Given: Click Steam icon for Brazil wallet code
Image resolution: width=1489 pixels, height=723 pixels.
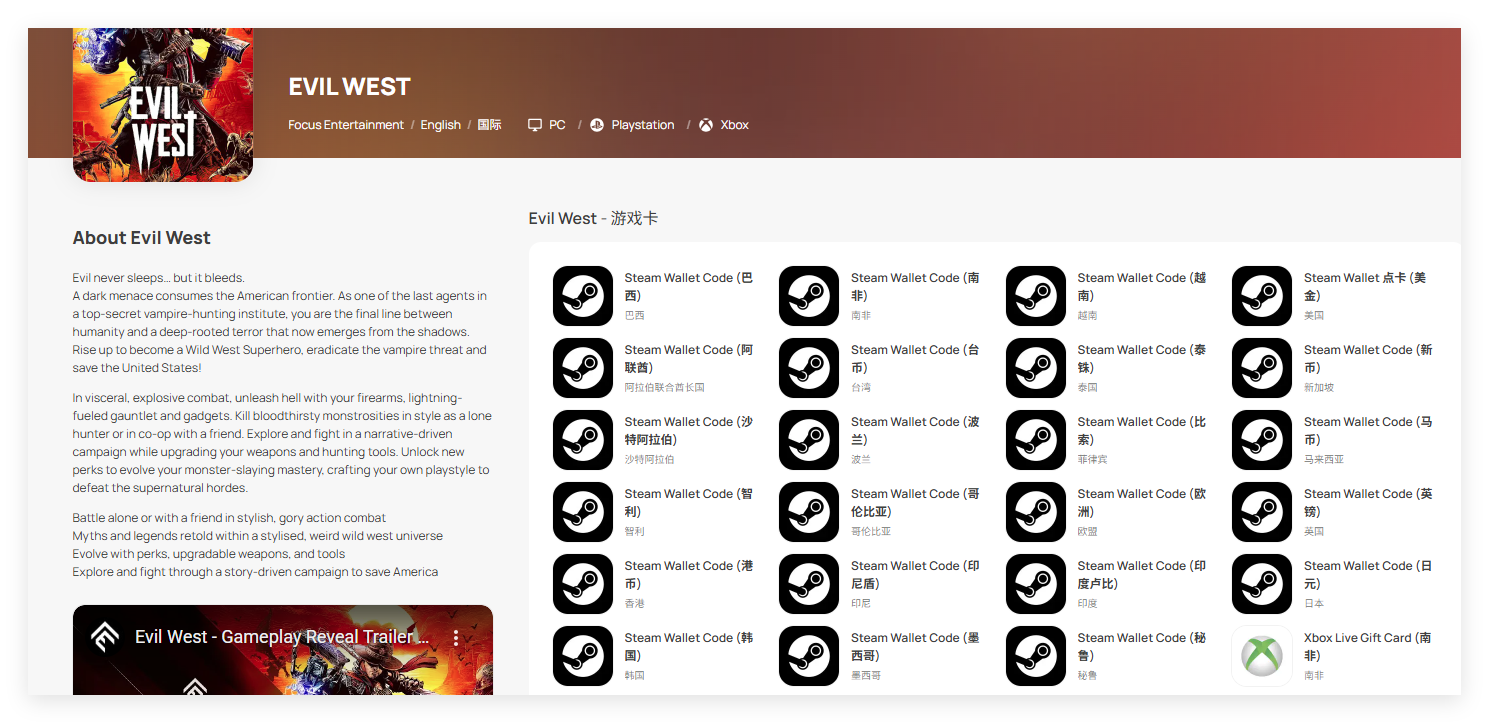Looking at the screenshot, I should (583, 296).
